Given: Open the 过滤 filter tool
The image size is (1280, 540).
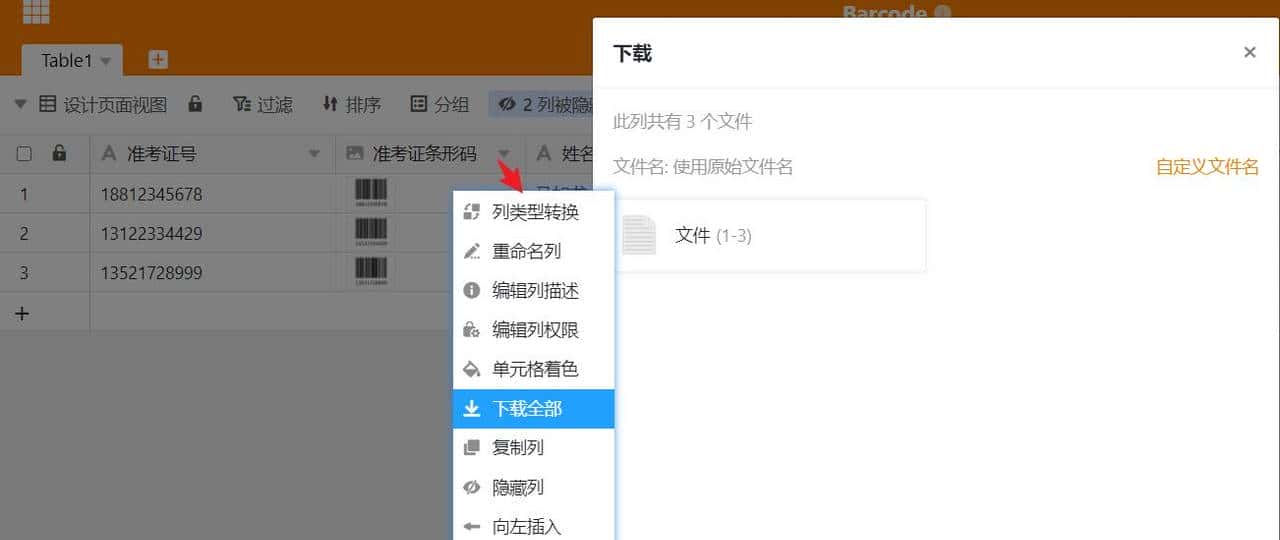Looking at the screenshot, I should (263, 104).
